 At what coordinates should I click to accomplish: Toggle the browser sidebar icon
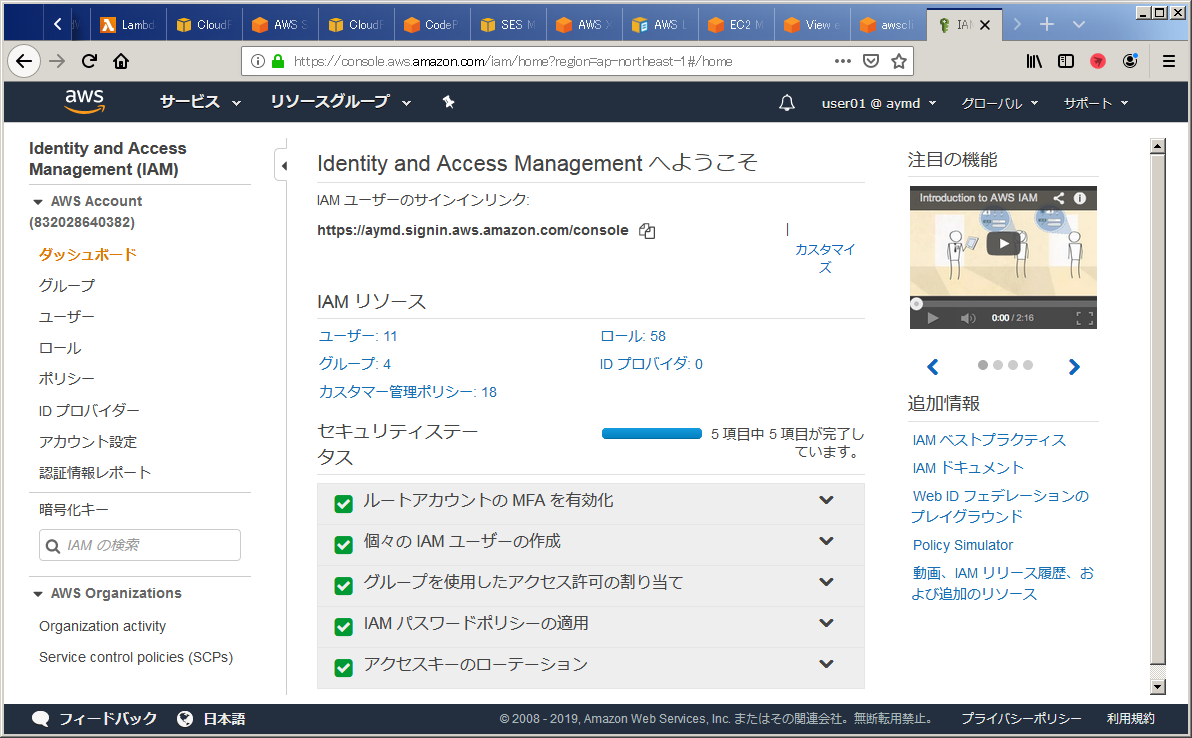pyautogui.click(x=1066, y=62)
